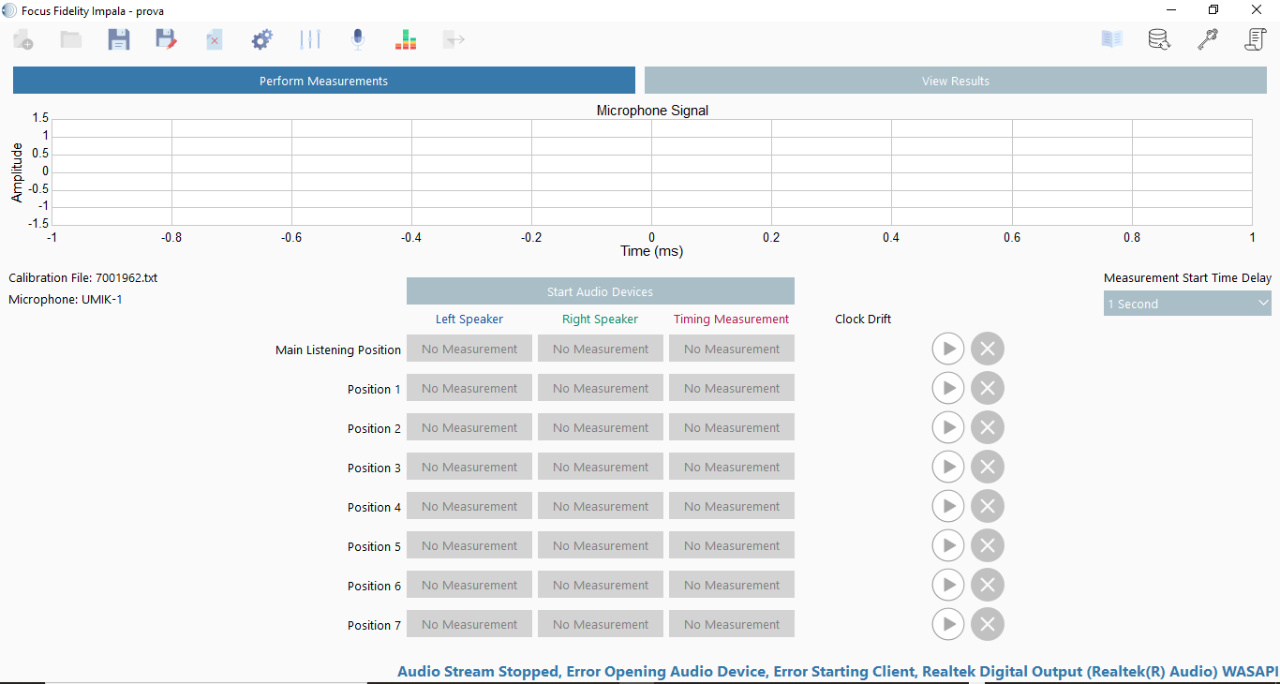This screenshot has height=684, width=1280.
Task: Open the scroll log icon
Action: pyautogui.click(x=1256, y=40)
